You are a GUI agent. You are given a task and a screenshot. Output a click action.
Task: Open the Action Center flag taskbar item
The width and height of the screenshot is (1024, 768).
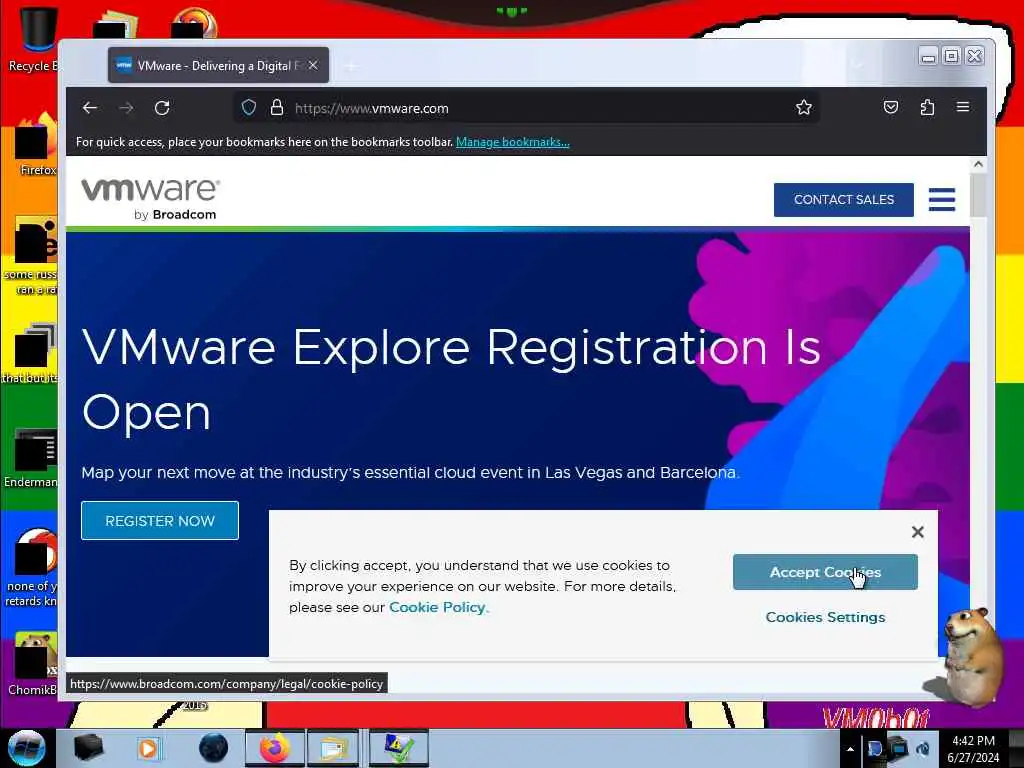(399, 748)
